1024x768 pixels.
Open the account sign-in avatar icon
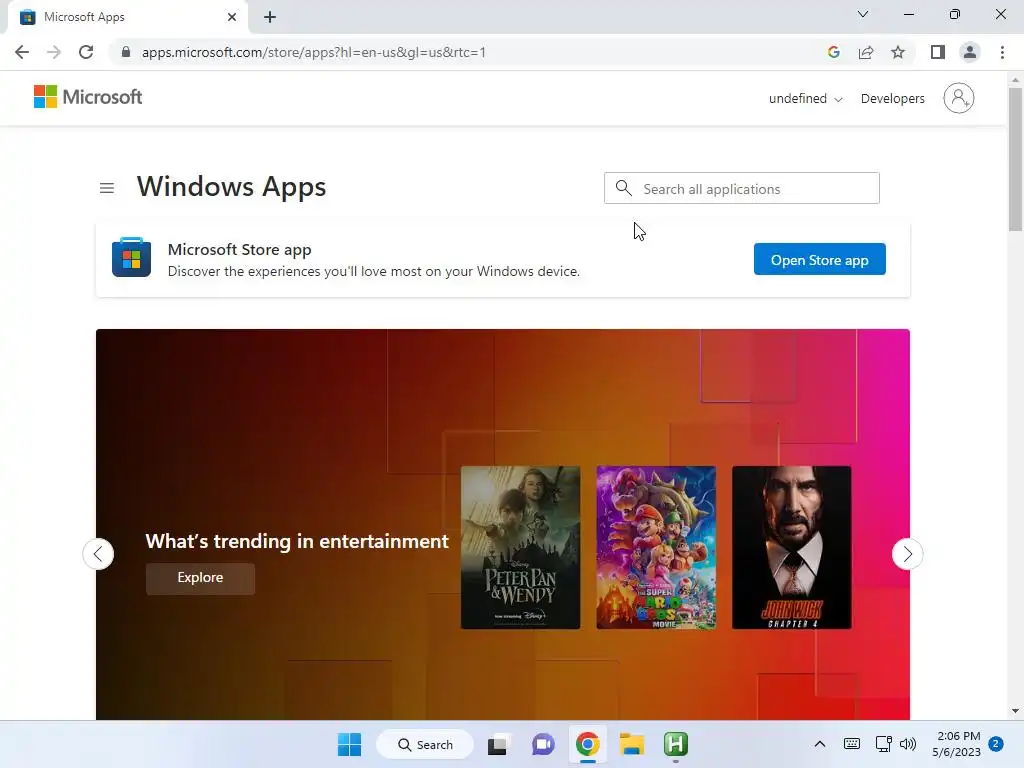[x=958, y=98]
